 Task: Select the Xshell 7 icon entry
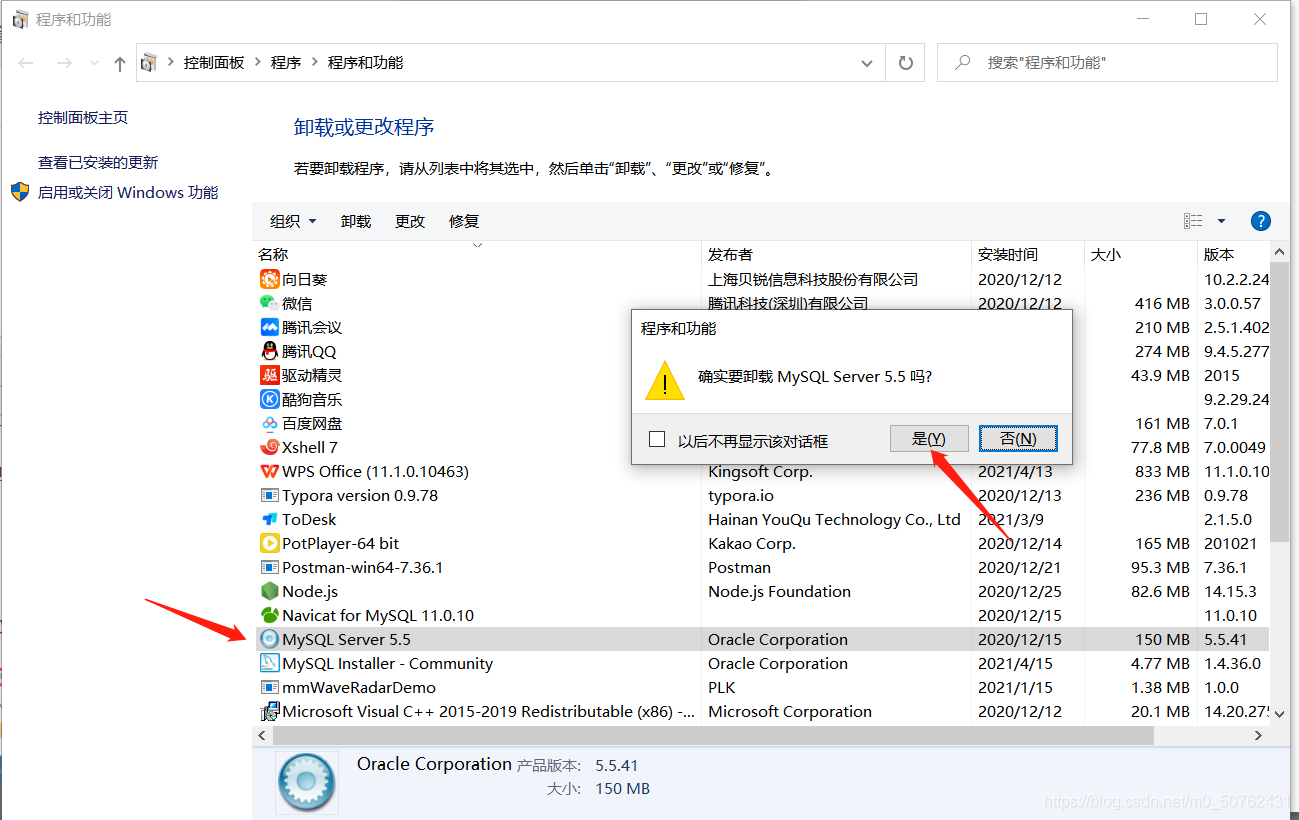[269, 447]
